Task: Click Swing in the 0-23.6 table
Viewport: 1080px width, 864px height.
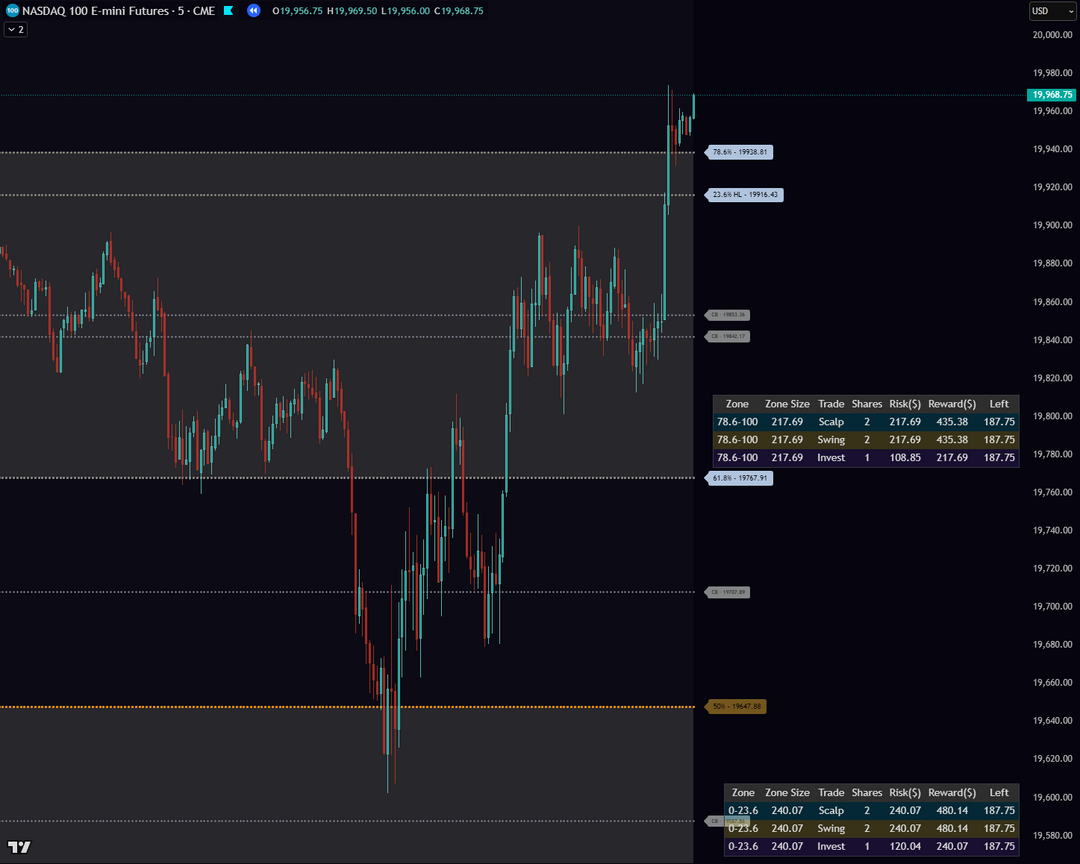Action: tap(831, 828)
